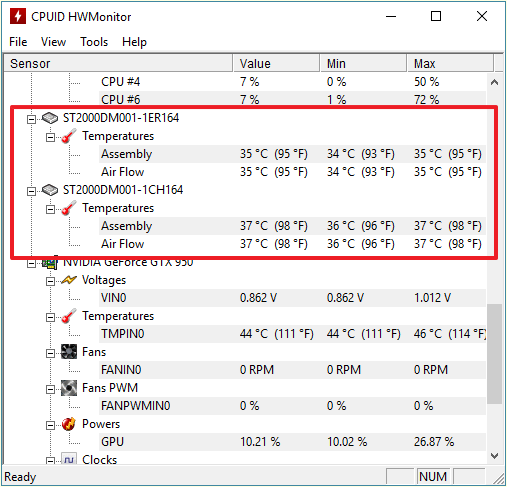The width and height of the screenshot is (507, 487).
Task: Collapse the Fans PWM branch
Action: pos(50,389)
